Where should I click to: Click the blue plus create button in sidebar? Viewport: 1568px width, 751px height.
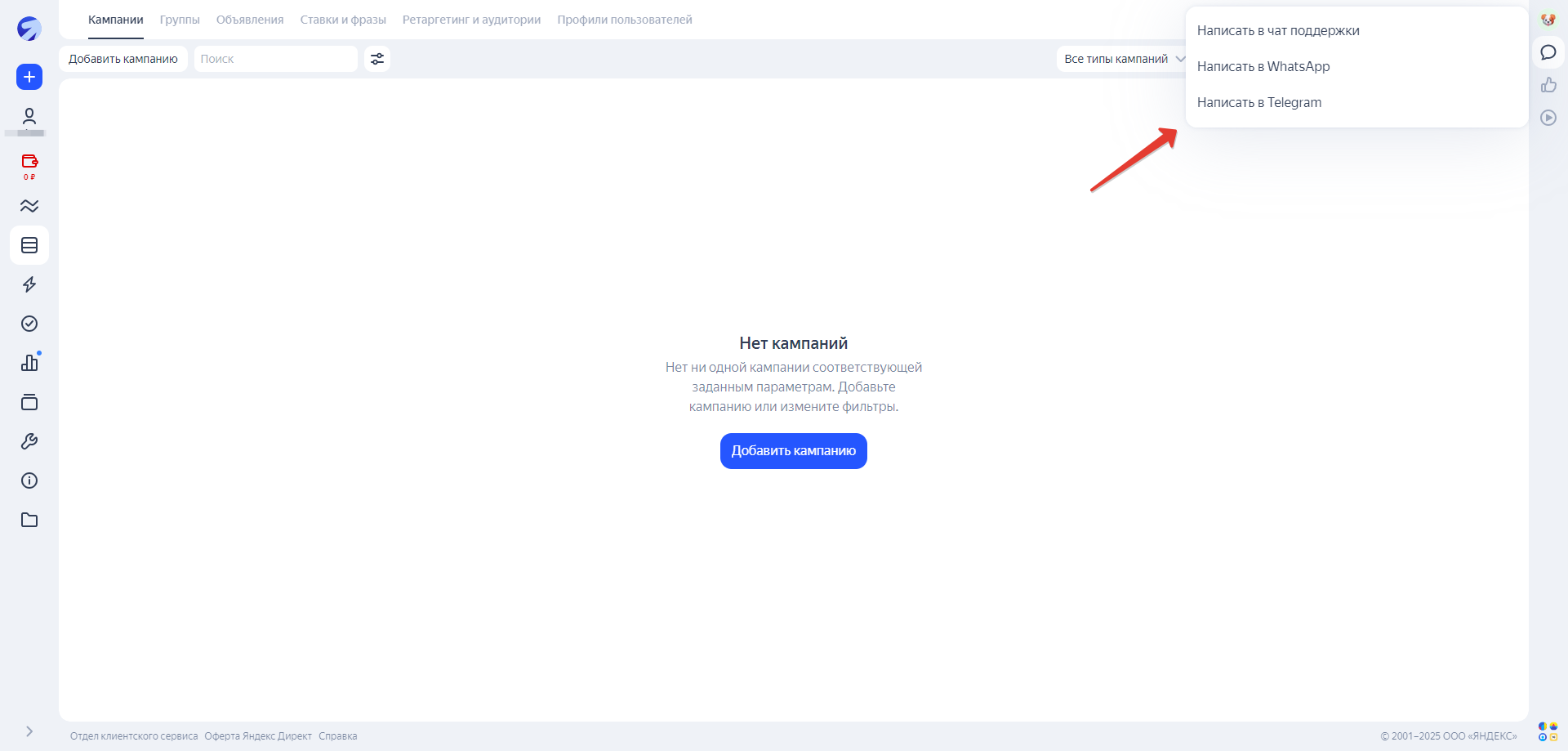pyautogui.click(x=29, y=77)
